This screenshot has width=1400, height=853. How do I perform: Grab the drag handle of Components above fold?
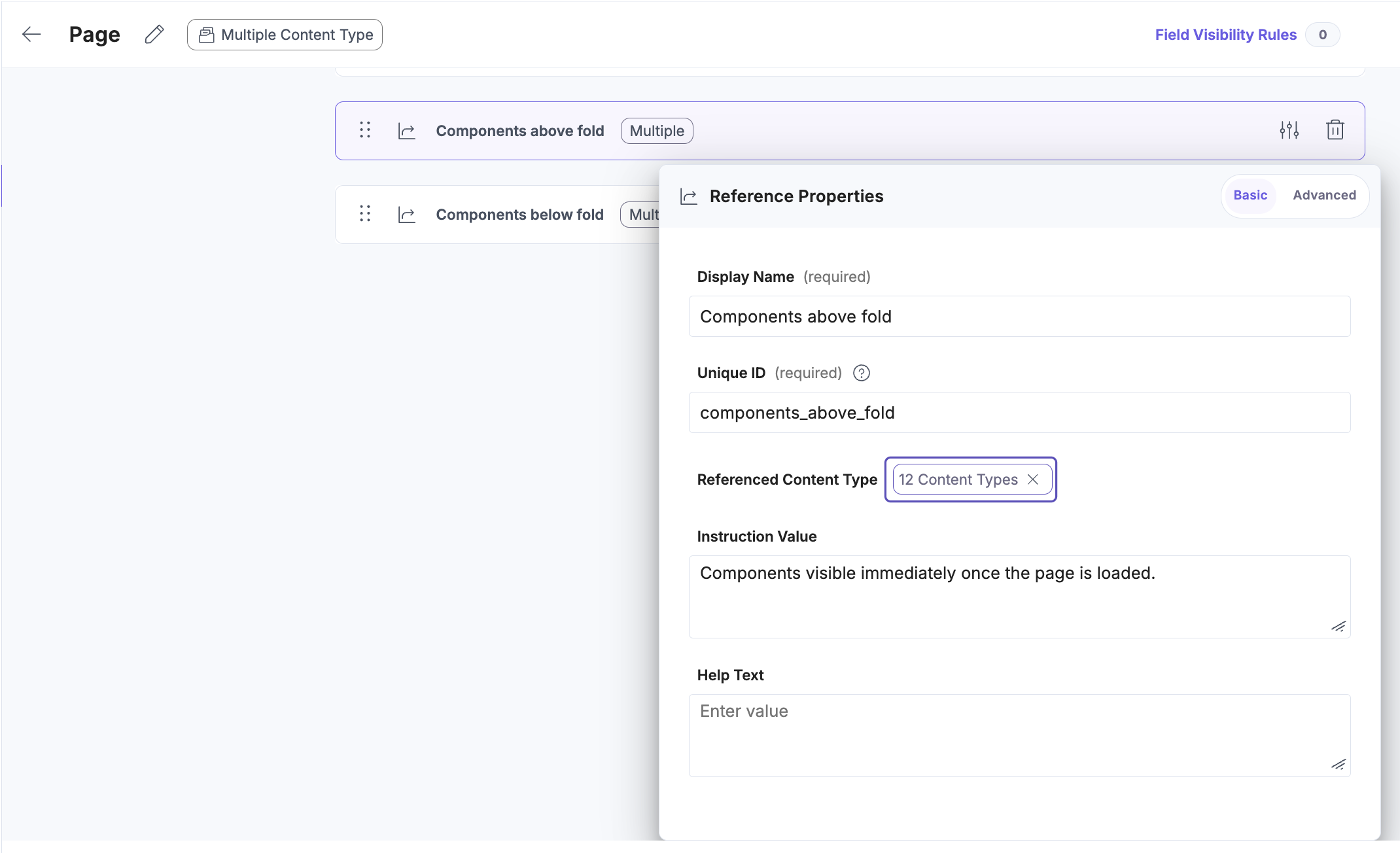click(365, 130)
